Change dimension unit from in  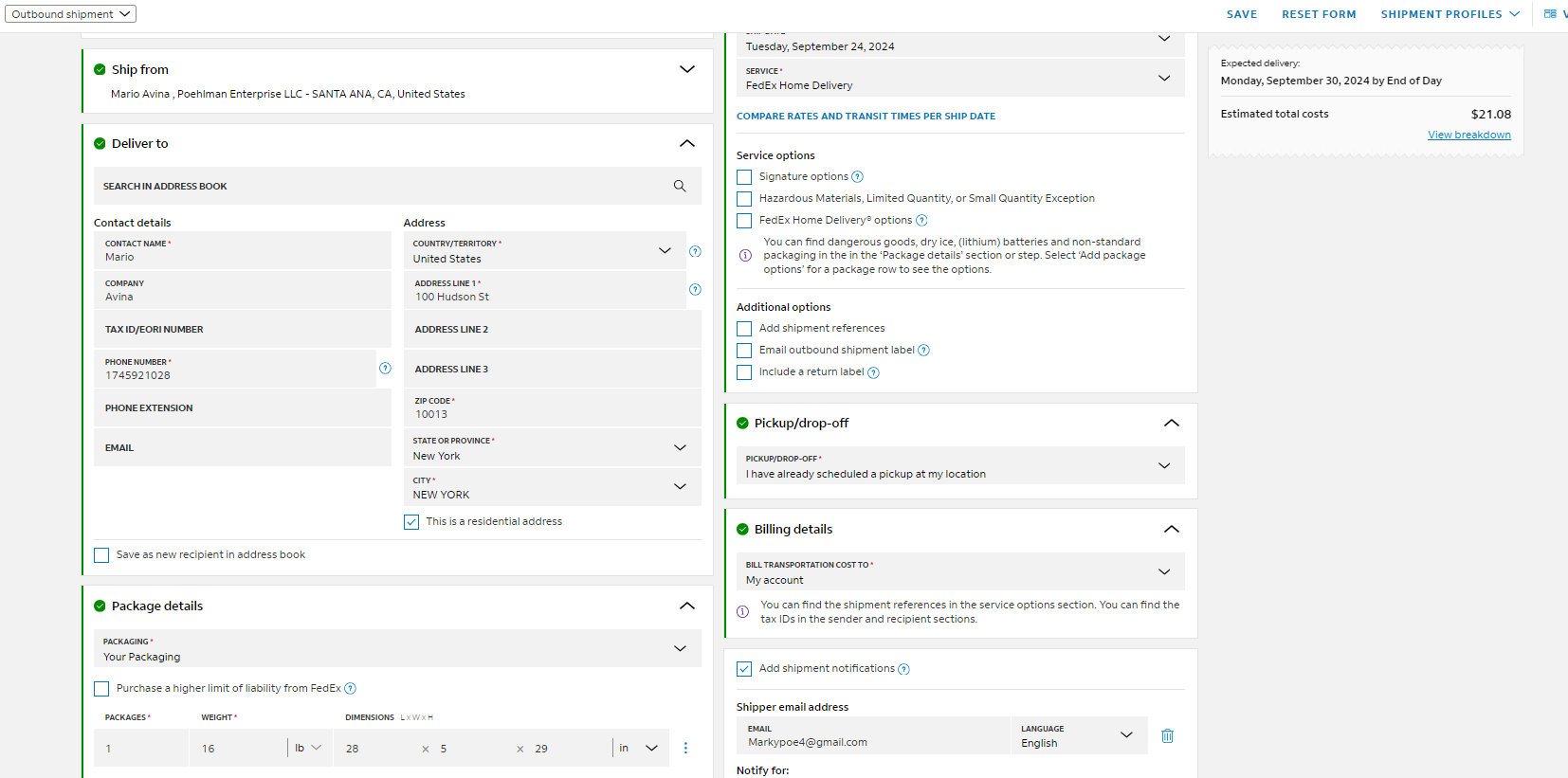coord(639,748)
